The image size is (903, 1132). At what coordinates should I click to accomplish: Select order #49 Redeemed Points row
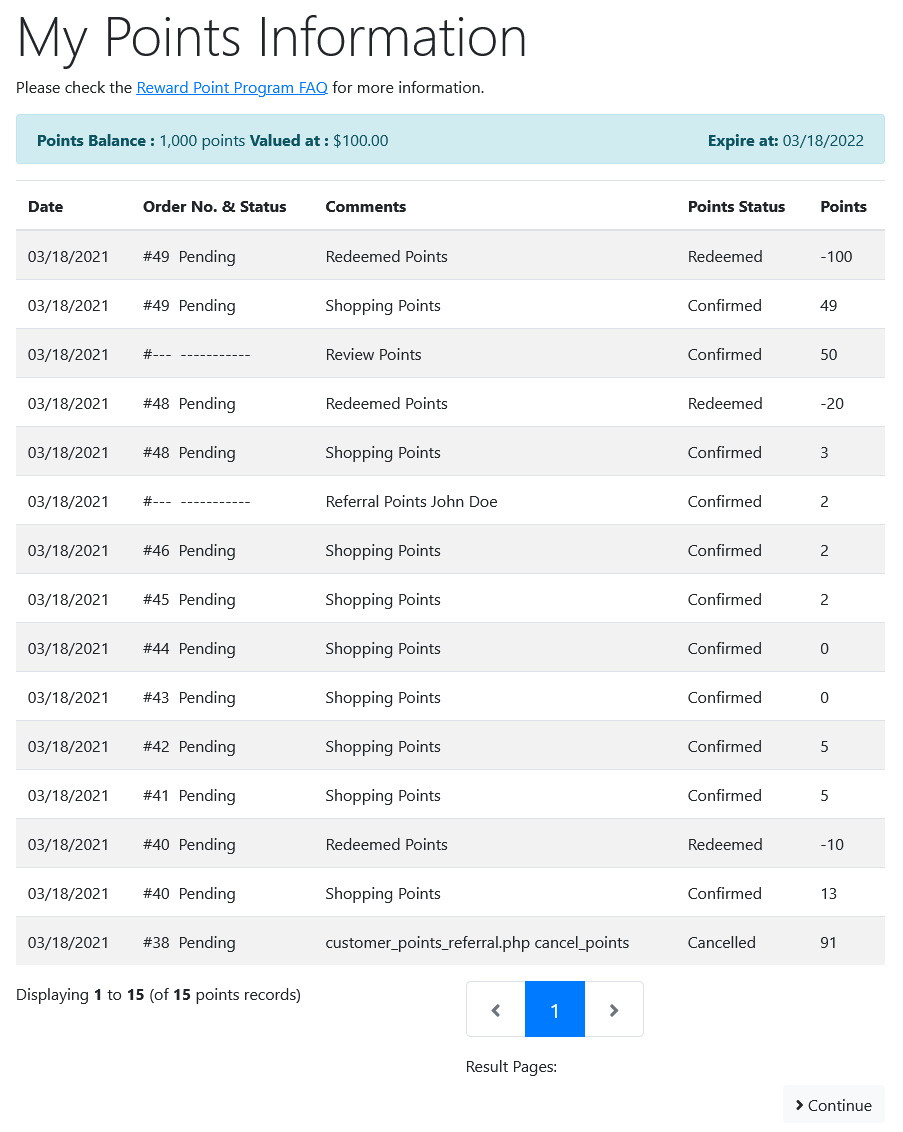pyautogui.click(x=450, y=256)
